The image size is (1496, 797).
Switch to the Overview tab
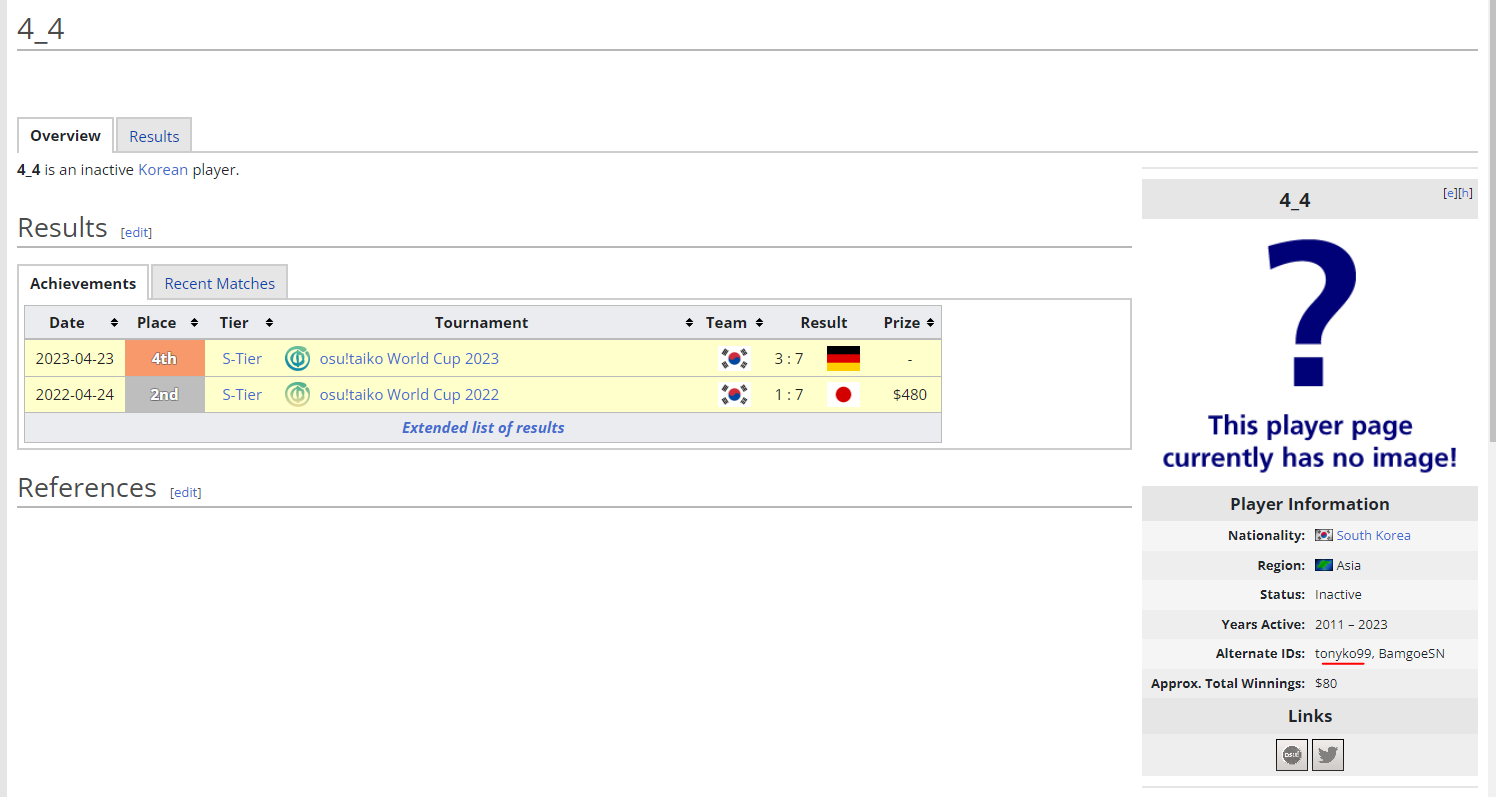(x=65, y=136)
